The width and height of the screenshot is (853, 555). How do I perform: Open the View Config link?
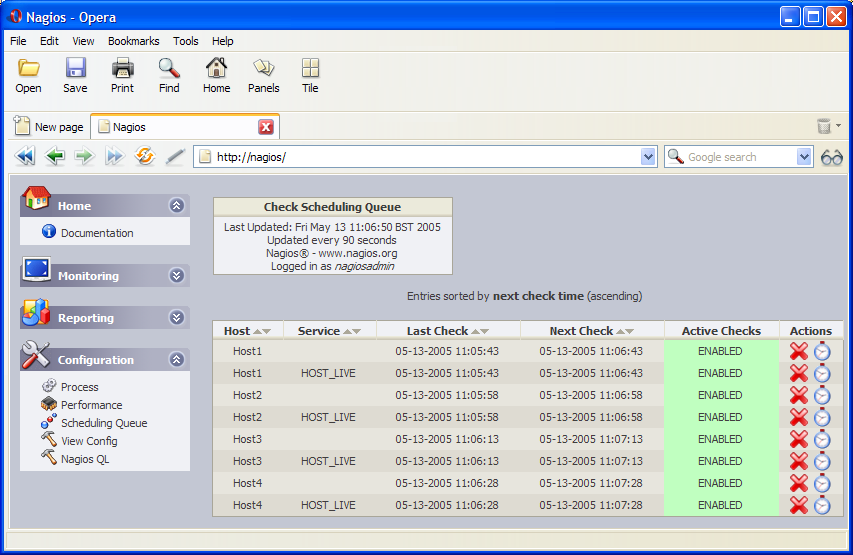pos(89,441)
